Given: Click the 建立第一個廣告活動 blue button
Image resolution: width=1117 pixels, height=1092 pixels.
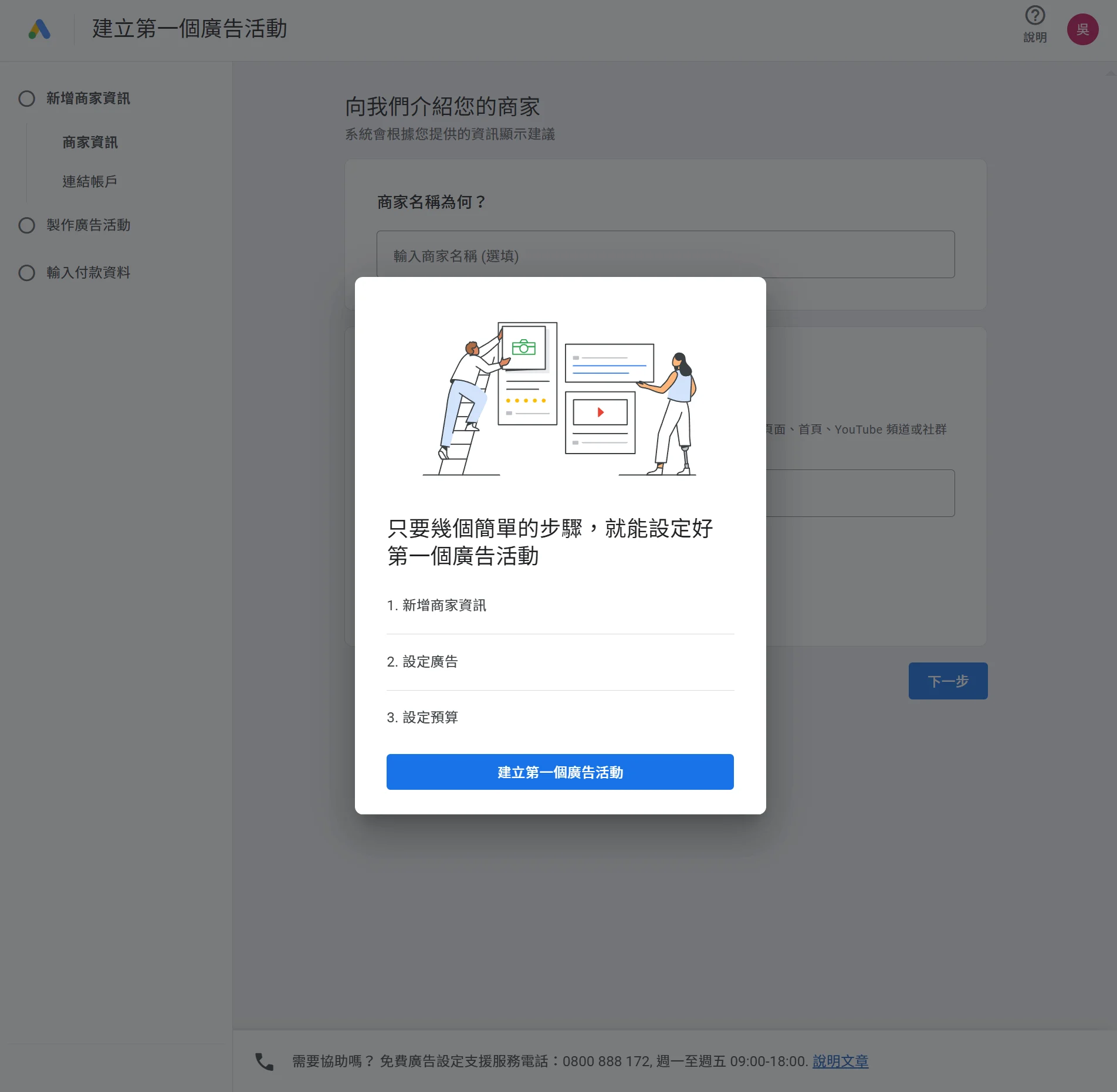Looking at the screenshot, I should pyautogui.click(x=559, y=772).
